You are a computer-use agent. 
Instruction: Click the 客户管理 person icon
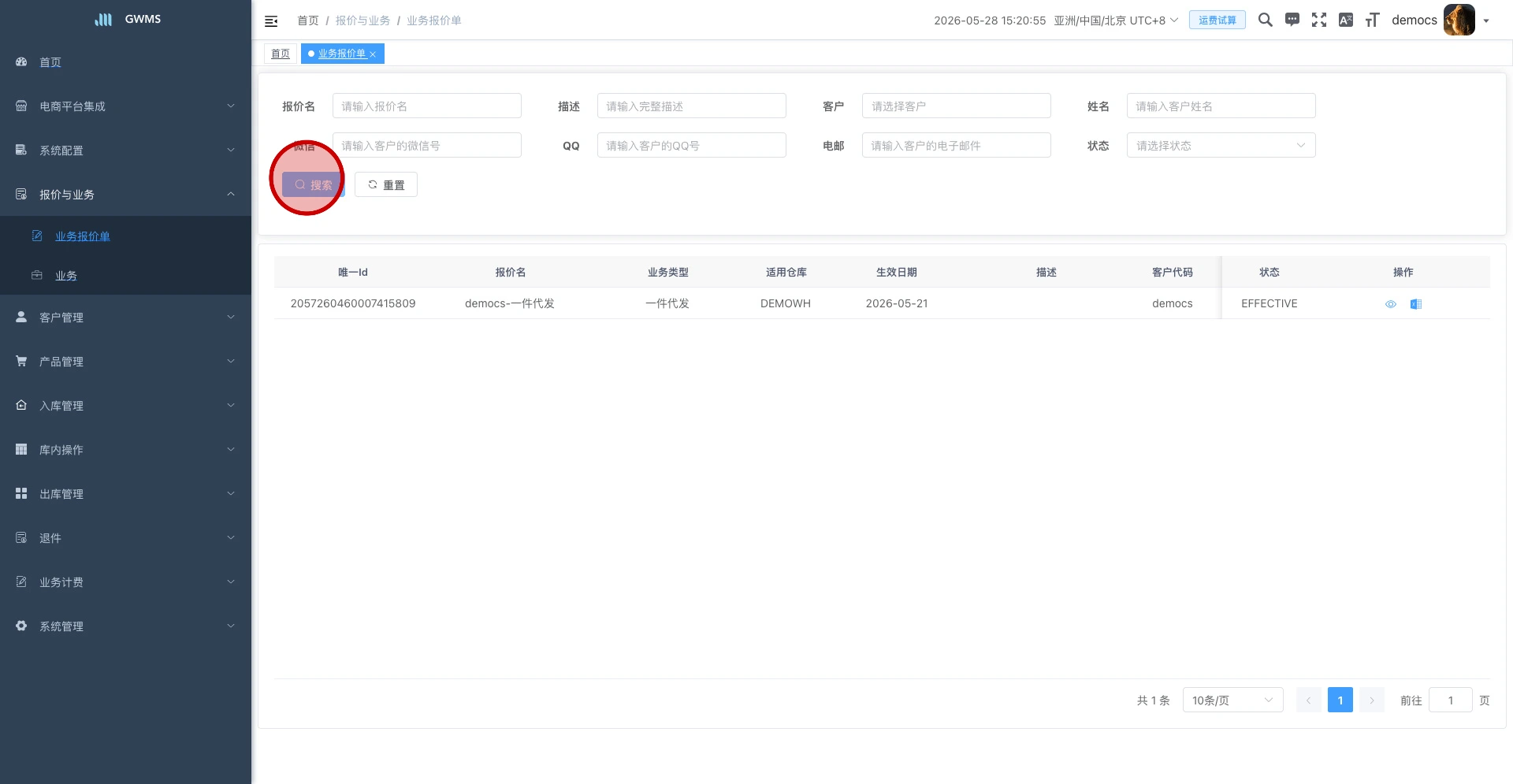21,317
